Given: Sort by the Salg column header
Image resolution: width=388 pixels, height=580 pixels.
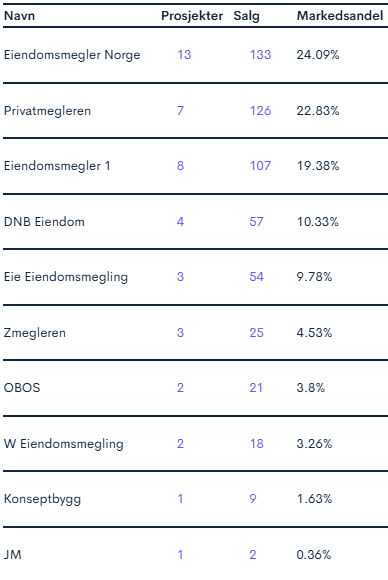Looking at the screenshot, I should point(246,16).
